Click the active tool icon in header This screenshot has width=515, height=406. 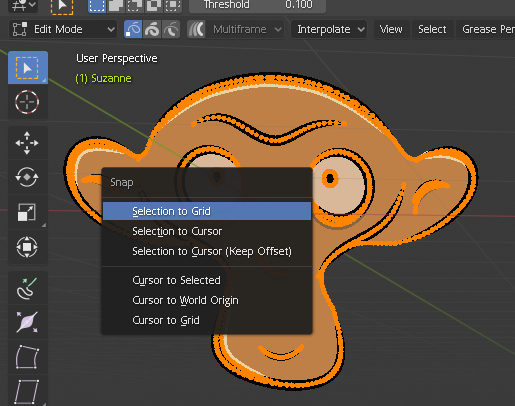62,6
